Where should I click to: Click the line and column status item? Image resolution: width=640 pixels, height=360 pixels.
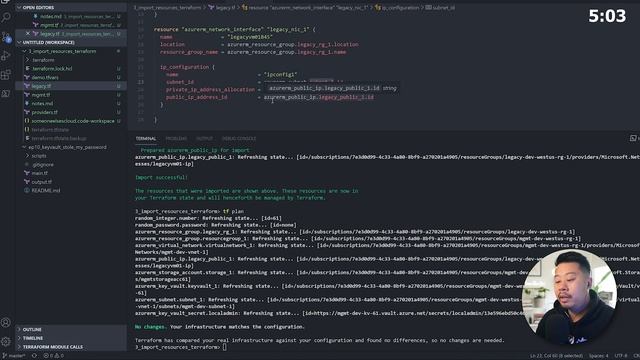pos(556,356)
